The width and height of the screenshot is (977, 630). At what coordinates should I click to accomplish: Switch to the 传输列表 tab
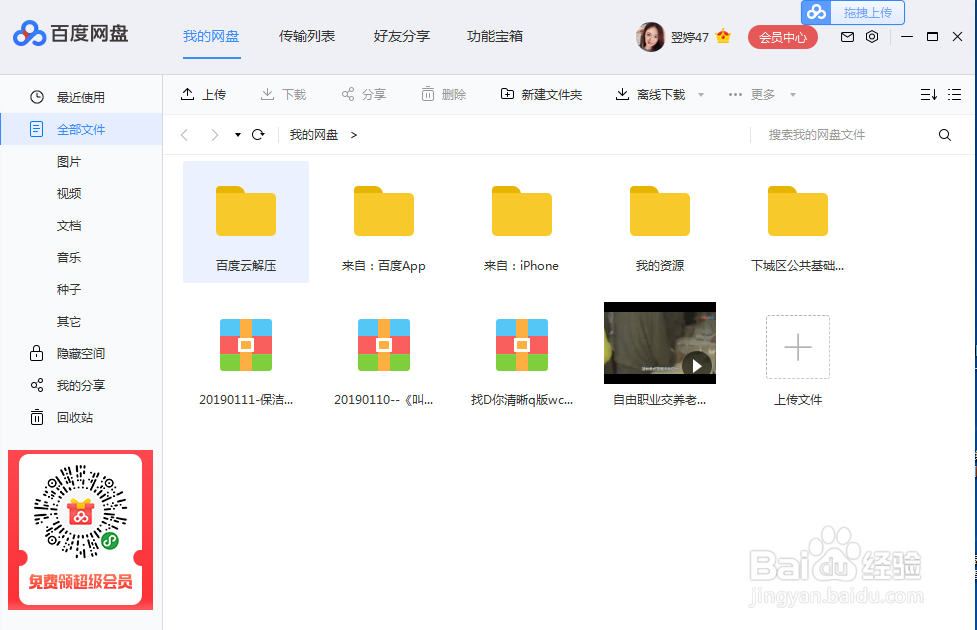pyautogui.click(x=307, y=35)
